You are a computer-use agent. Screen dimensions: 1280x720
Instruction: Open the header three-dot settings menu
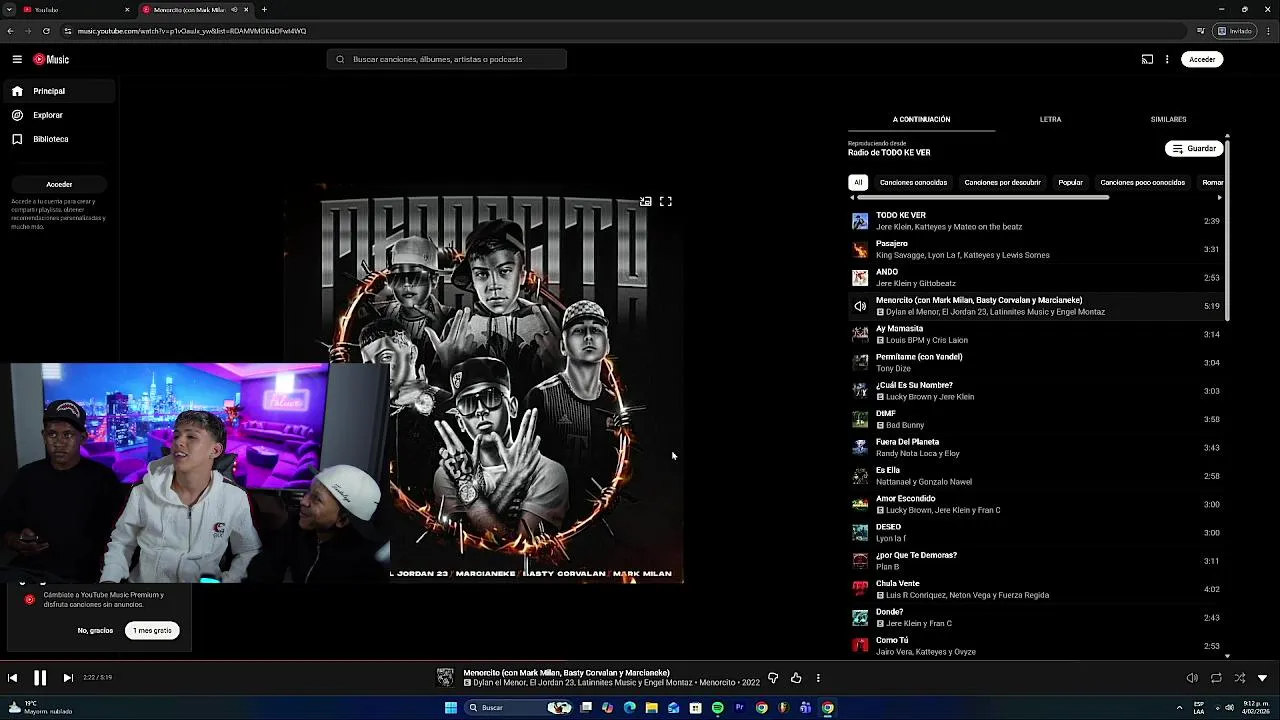coord(1167,59)
